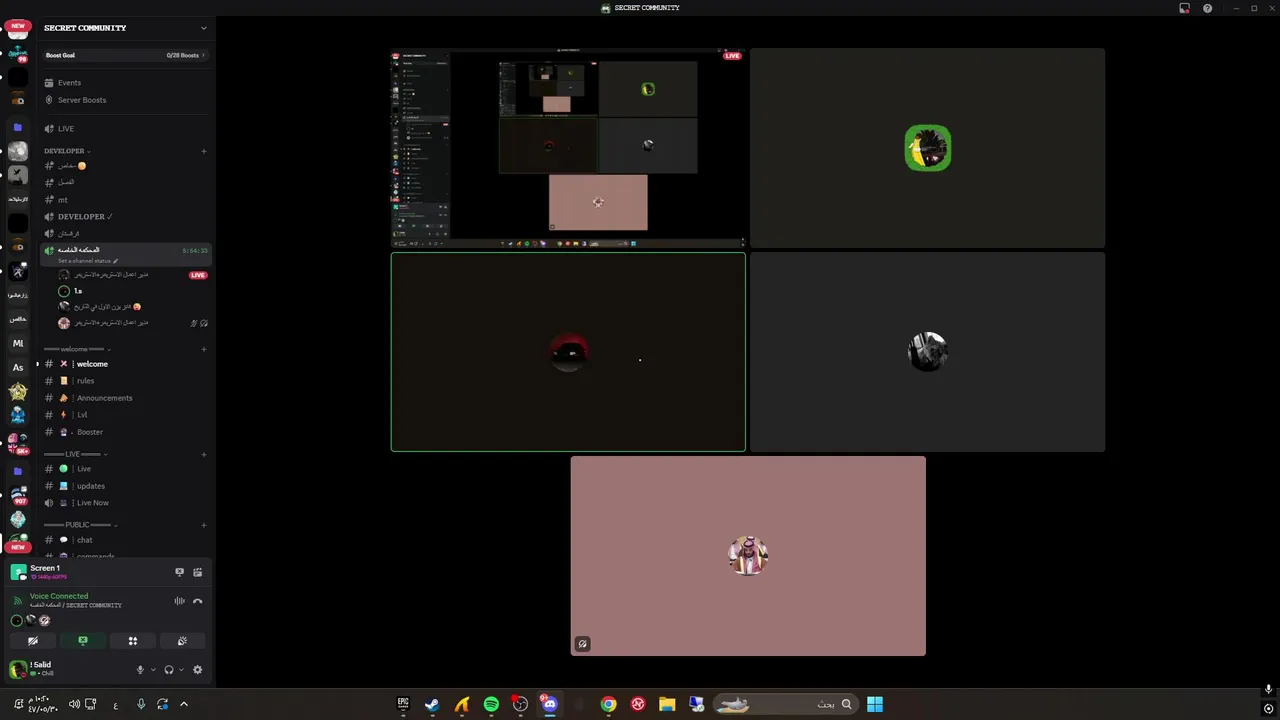Click the red LIVE badge in channel list

[198, 275]
